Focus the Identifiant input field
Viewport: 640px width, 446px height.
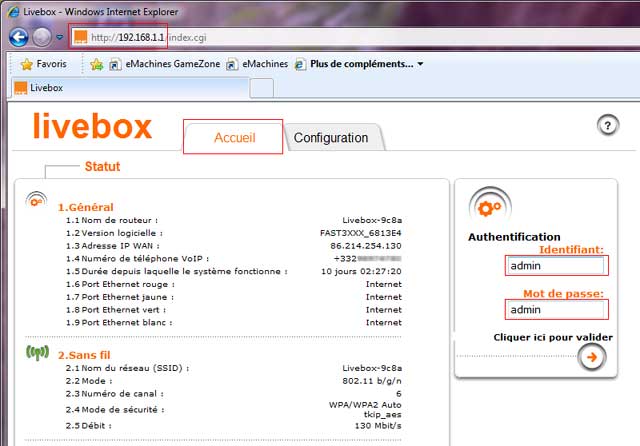[x=556, y=266]
